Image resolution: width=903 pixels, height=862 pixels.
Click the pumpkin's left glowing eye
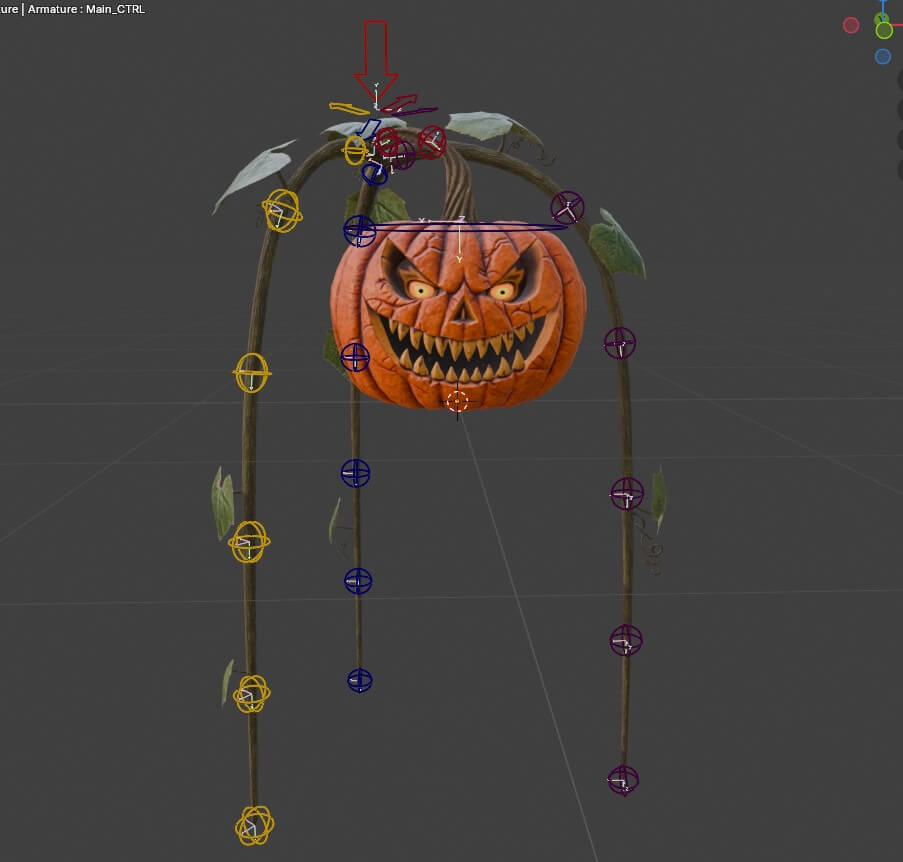(x=421, y=290)
